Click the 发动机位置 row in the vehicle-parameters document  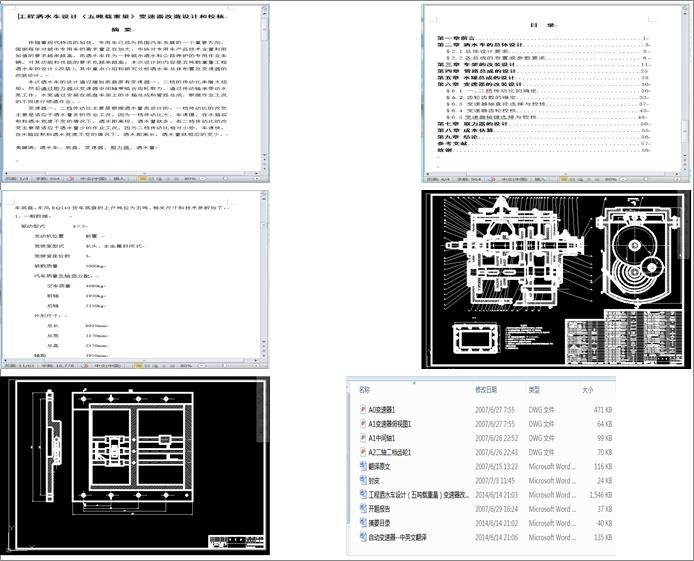click(69, 236)
